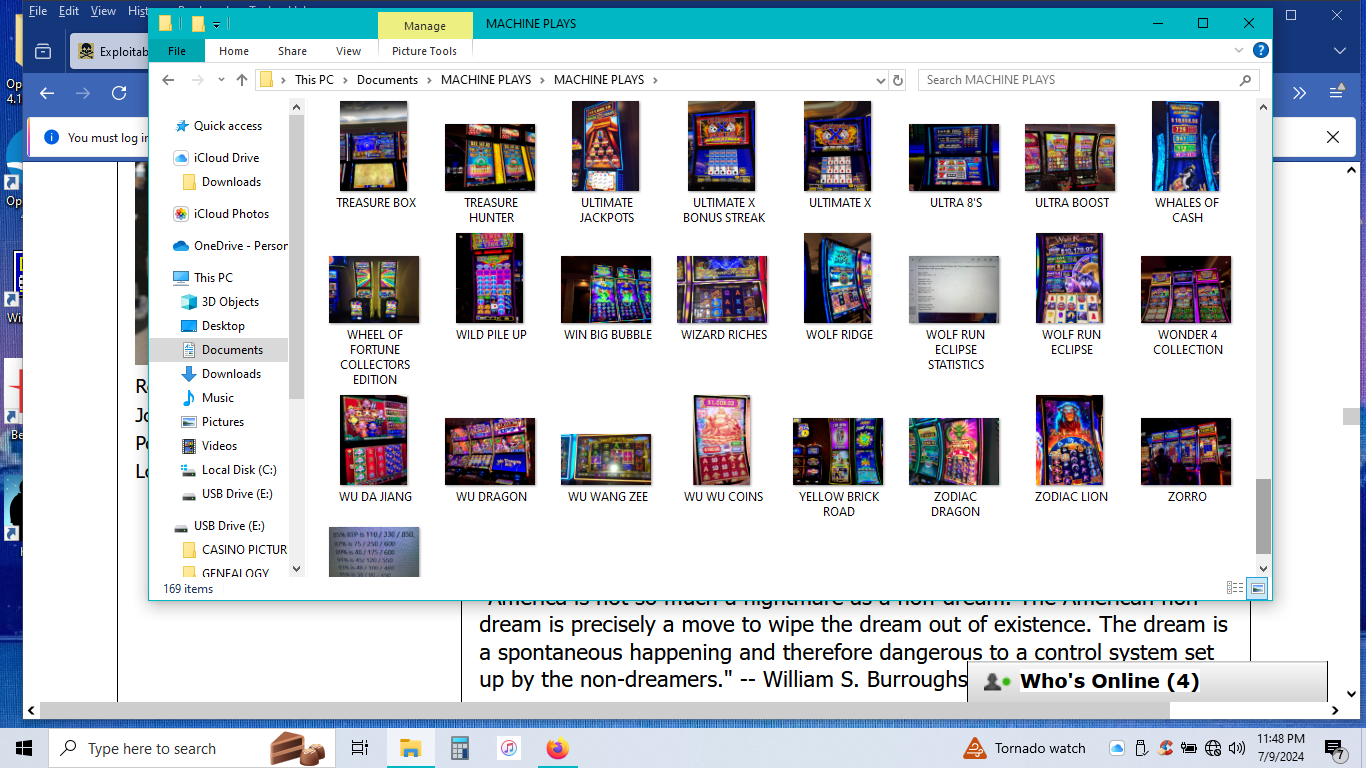The width and height of the screenshot is (1366, 768).
Task: Open the WOLF RUN ECLIPSE STATISTICS thumbnail
Action: point(955,290)
